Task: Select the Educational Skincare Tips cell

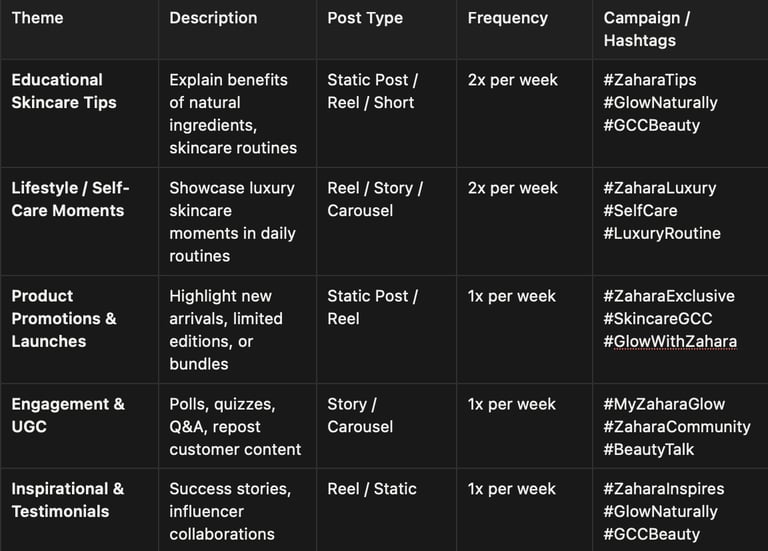Action: point(79,114)
